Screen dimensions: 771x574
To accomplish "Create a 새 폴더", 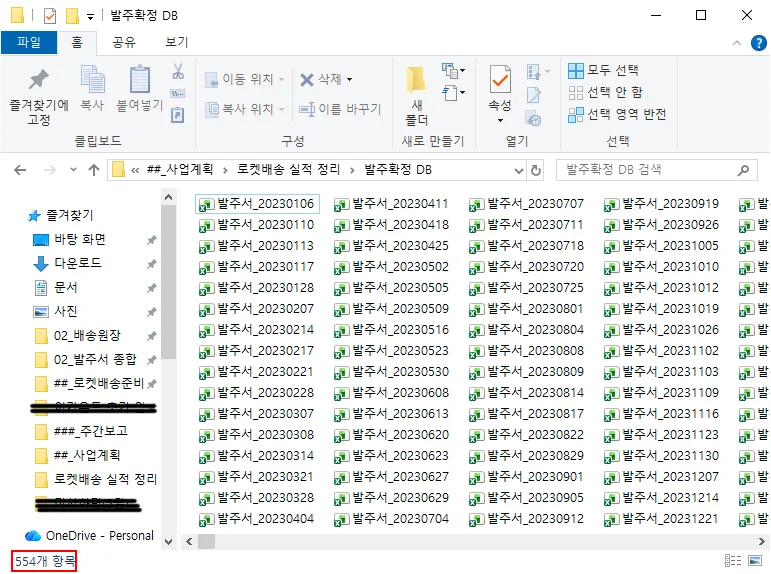I will click(416, 96).
